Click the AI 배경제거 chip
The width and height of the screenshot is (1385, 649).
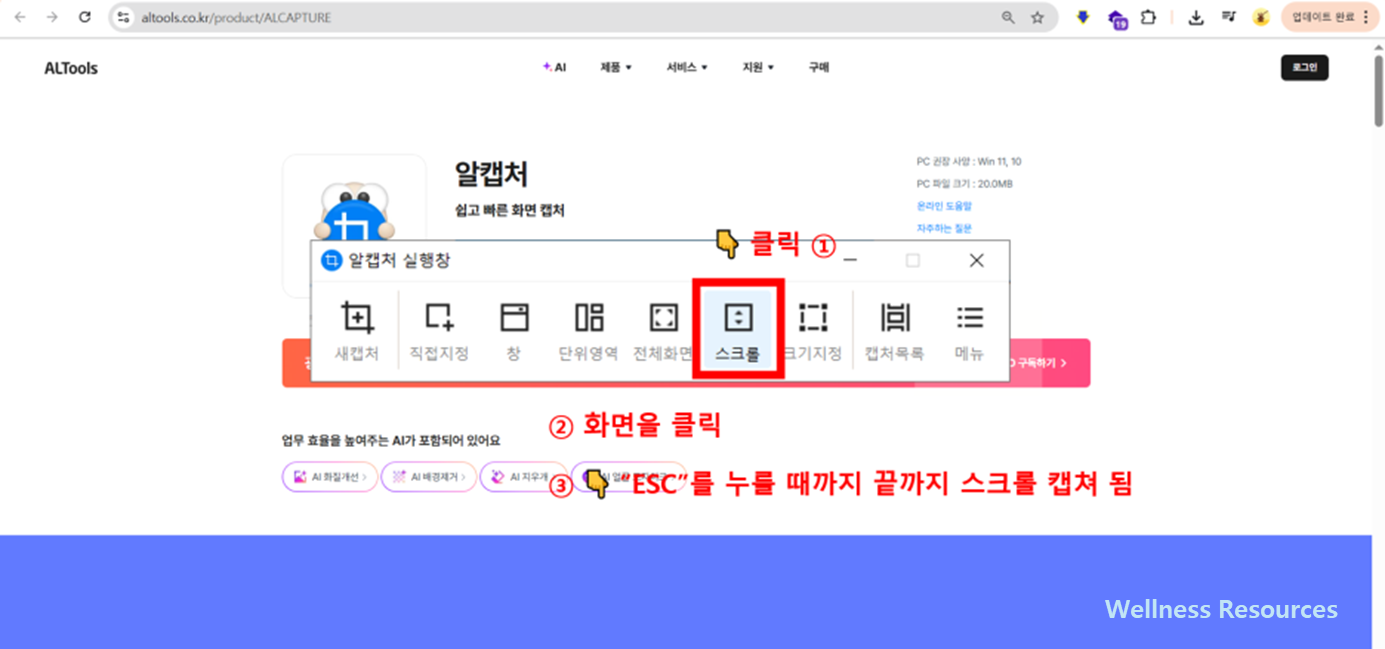tap(428, 477)
